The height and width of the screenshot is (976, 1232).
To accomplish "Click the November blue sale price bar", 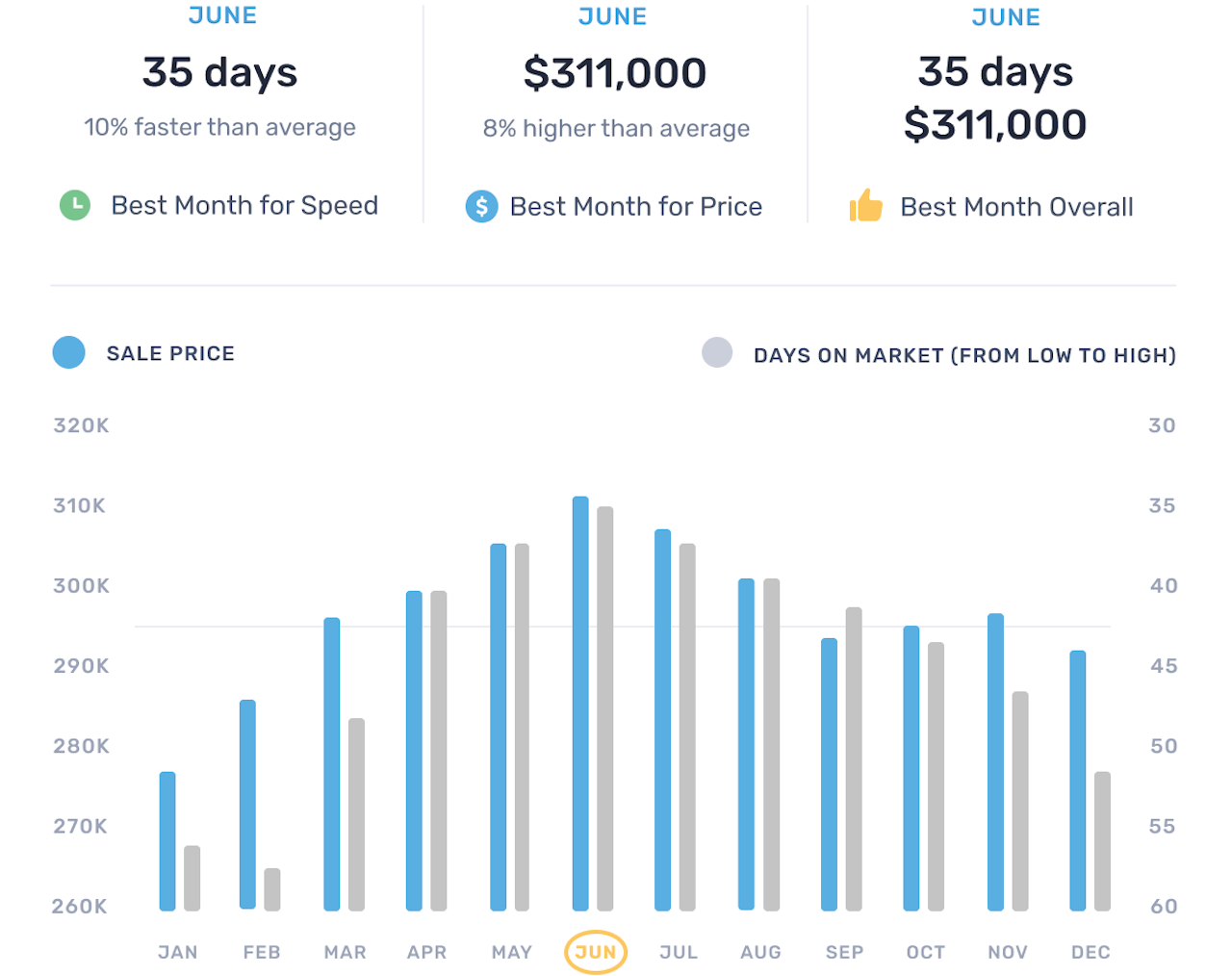I will coord(995,761).
